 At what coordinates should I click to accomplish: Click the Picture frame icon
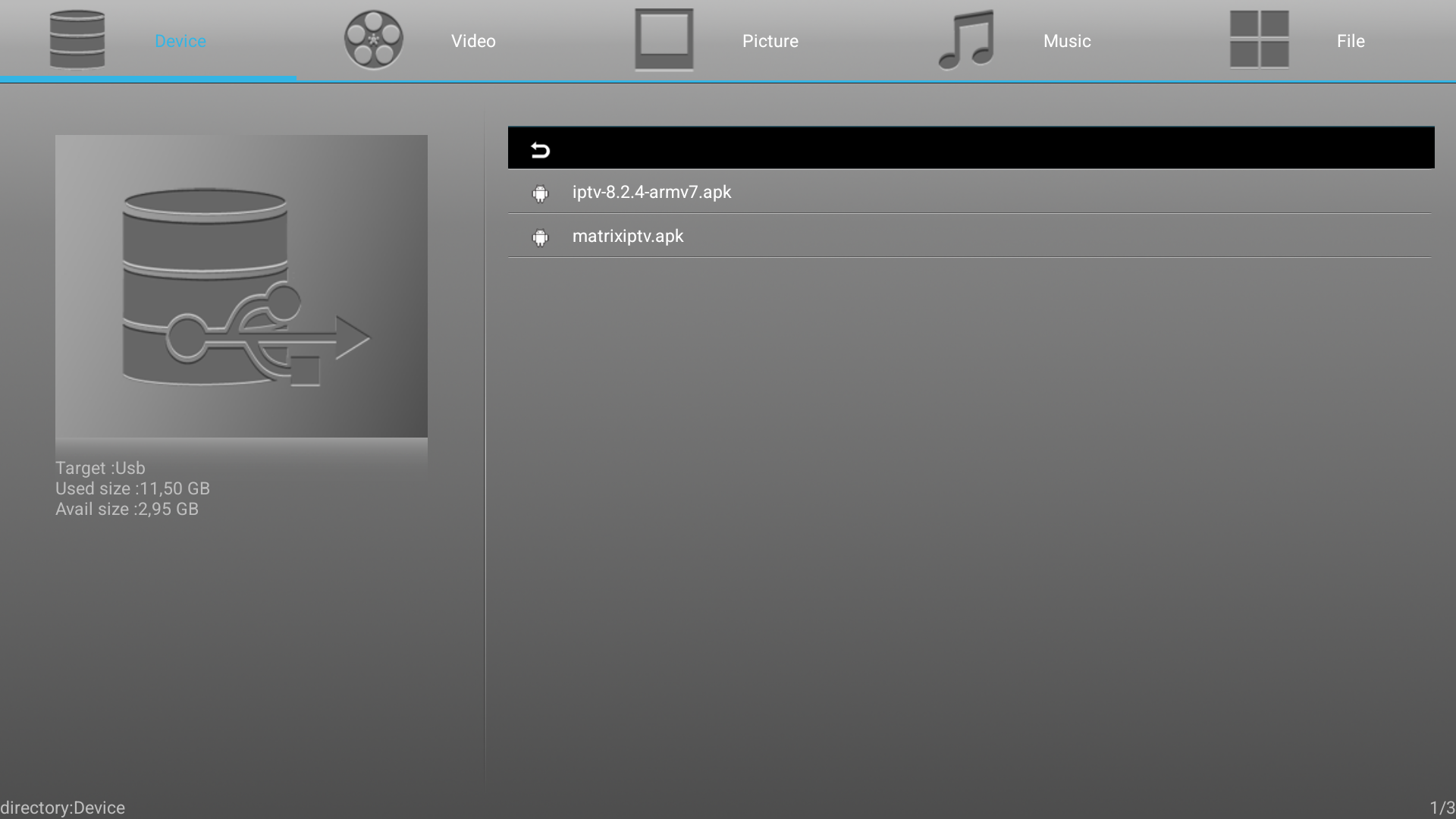coord(664,39)
